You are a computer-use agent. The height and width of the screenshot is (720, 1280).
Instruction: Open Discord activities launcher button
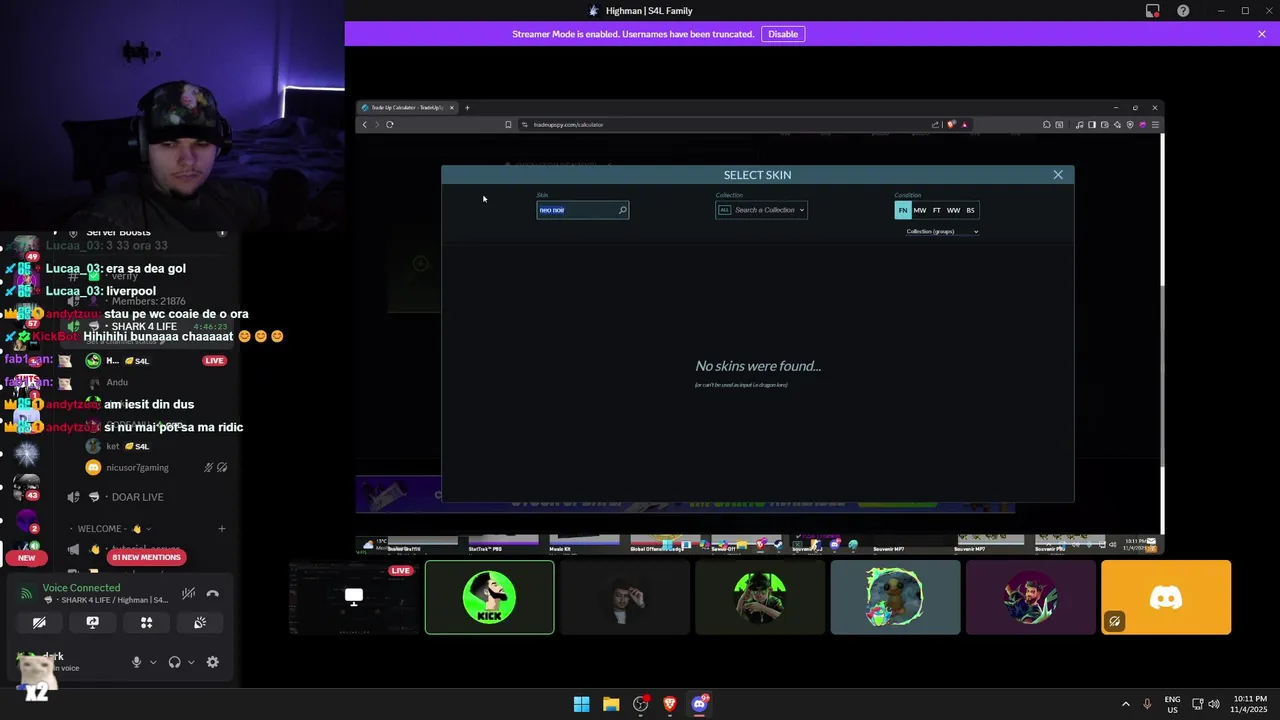coord(146,622)
